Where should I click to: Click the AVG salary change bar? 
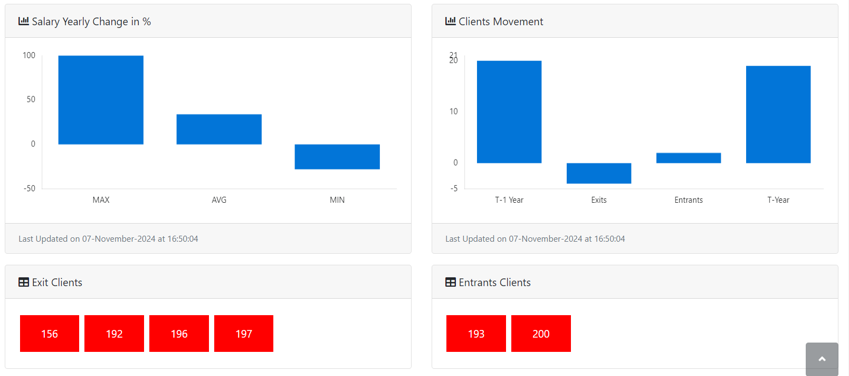point(219,129)
